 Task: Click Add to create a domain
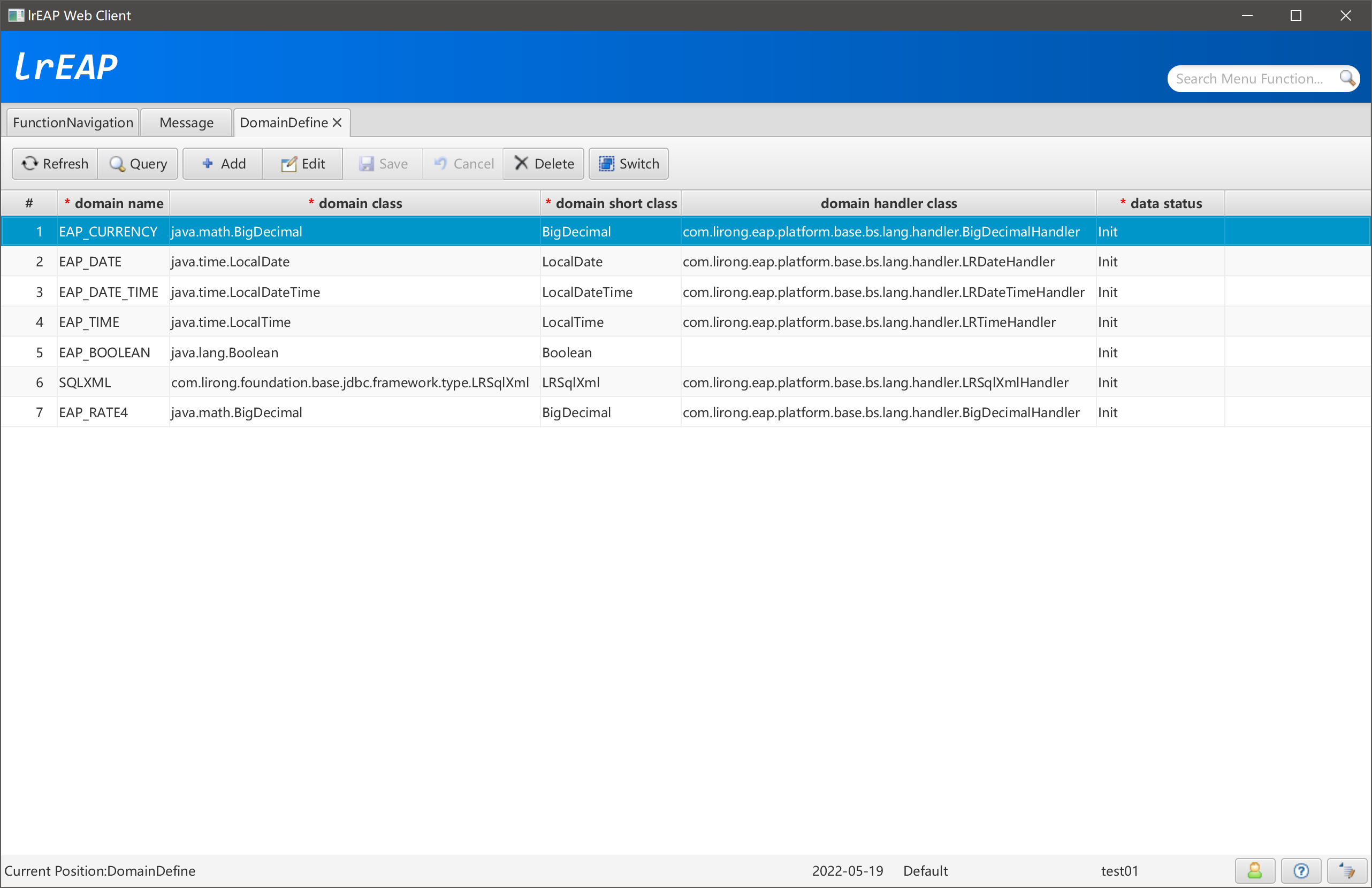[x=223, y=164]
